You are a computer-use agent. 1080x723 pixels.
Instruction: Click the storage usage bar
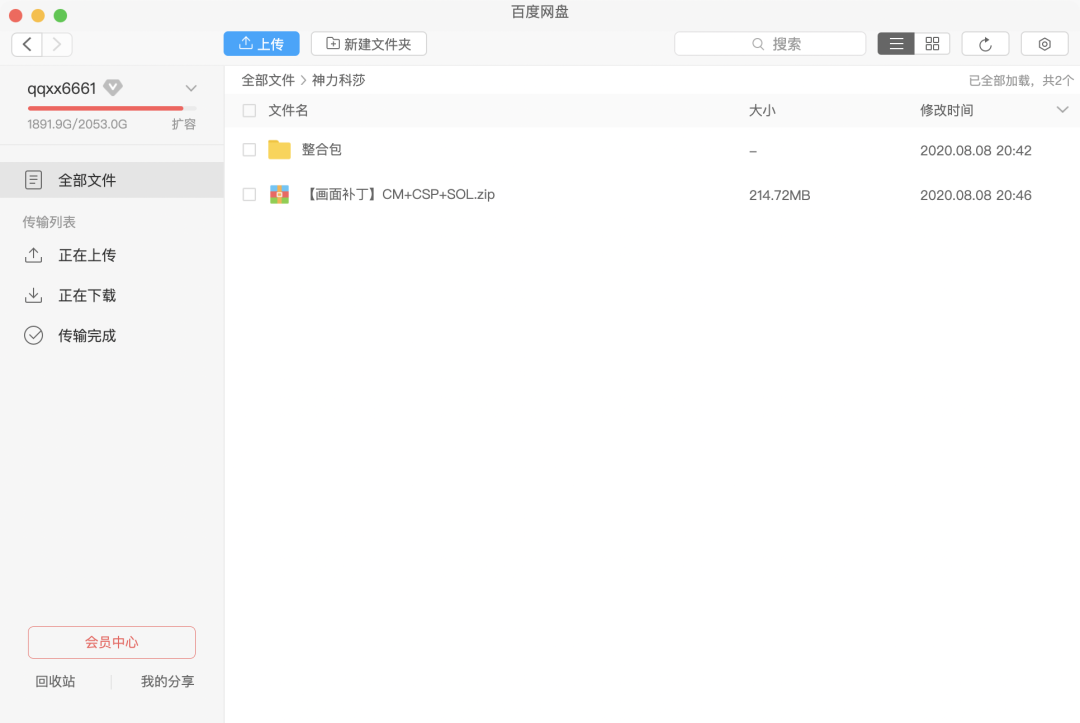pos(112,108)
